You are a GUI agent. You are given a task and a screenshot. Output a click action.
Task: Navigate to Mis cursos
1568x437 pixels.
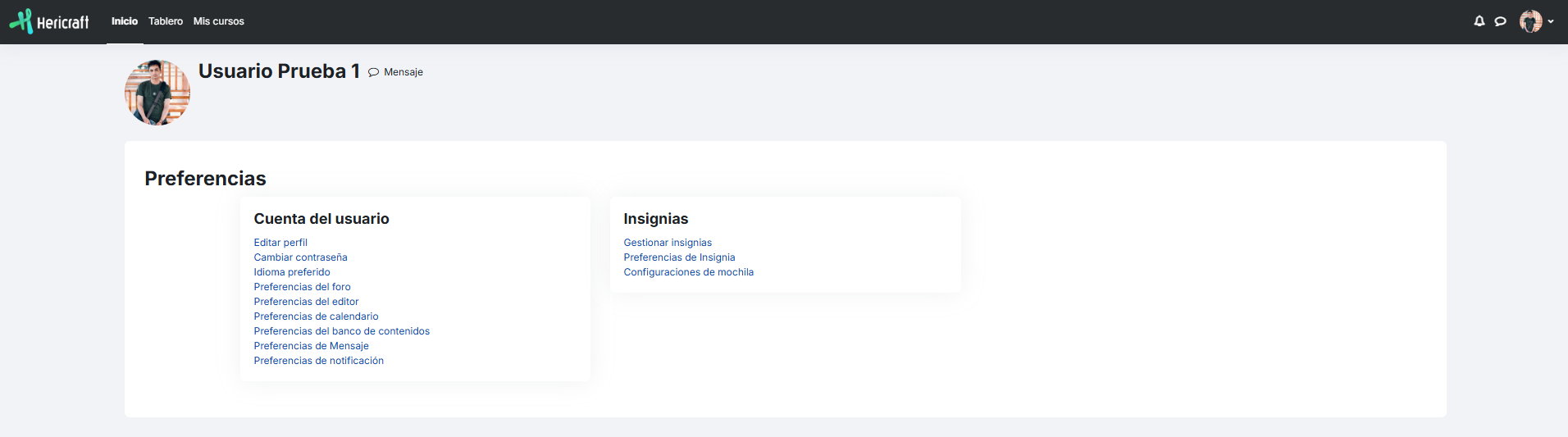[x=219, y=21]
